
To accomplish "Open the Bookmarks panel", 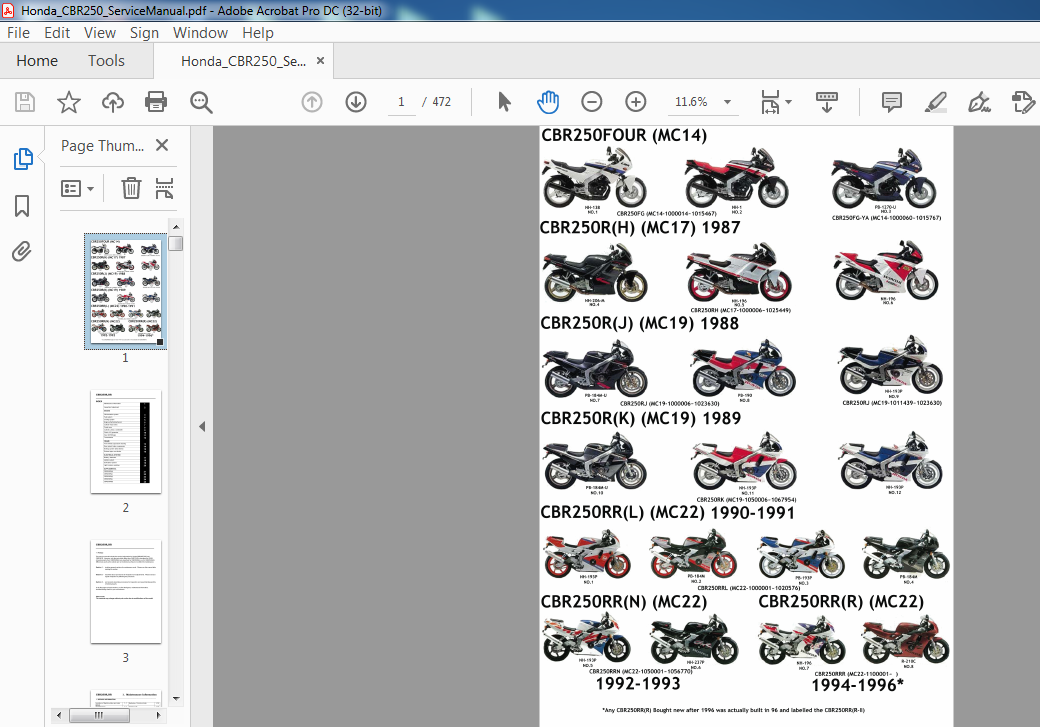I will click(x=22, y=206).
